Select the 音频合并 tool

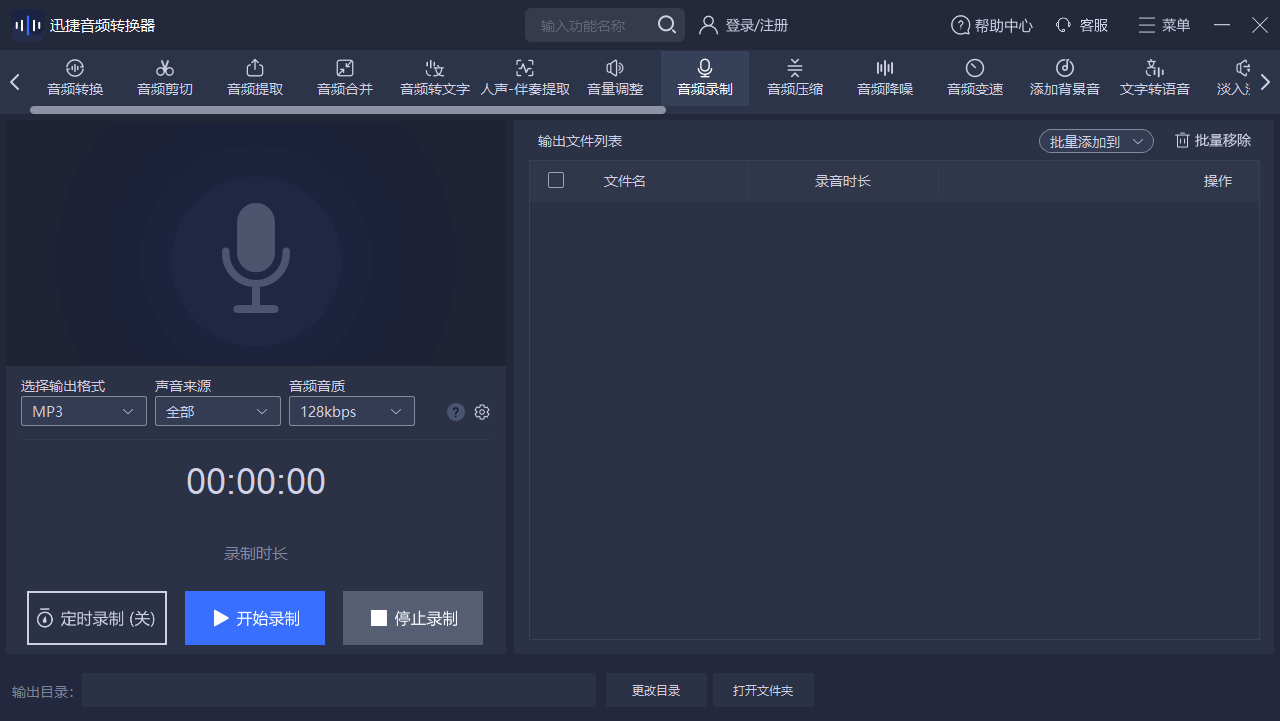click(x=344, y=78)
